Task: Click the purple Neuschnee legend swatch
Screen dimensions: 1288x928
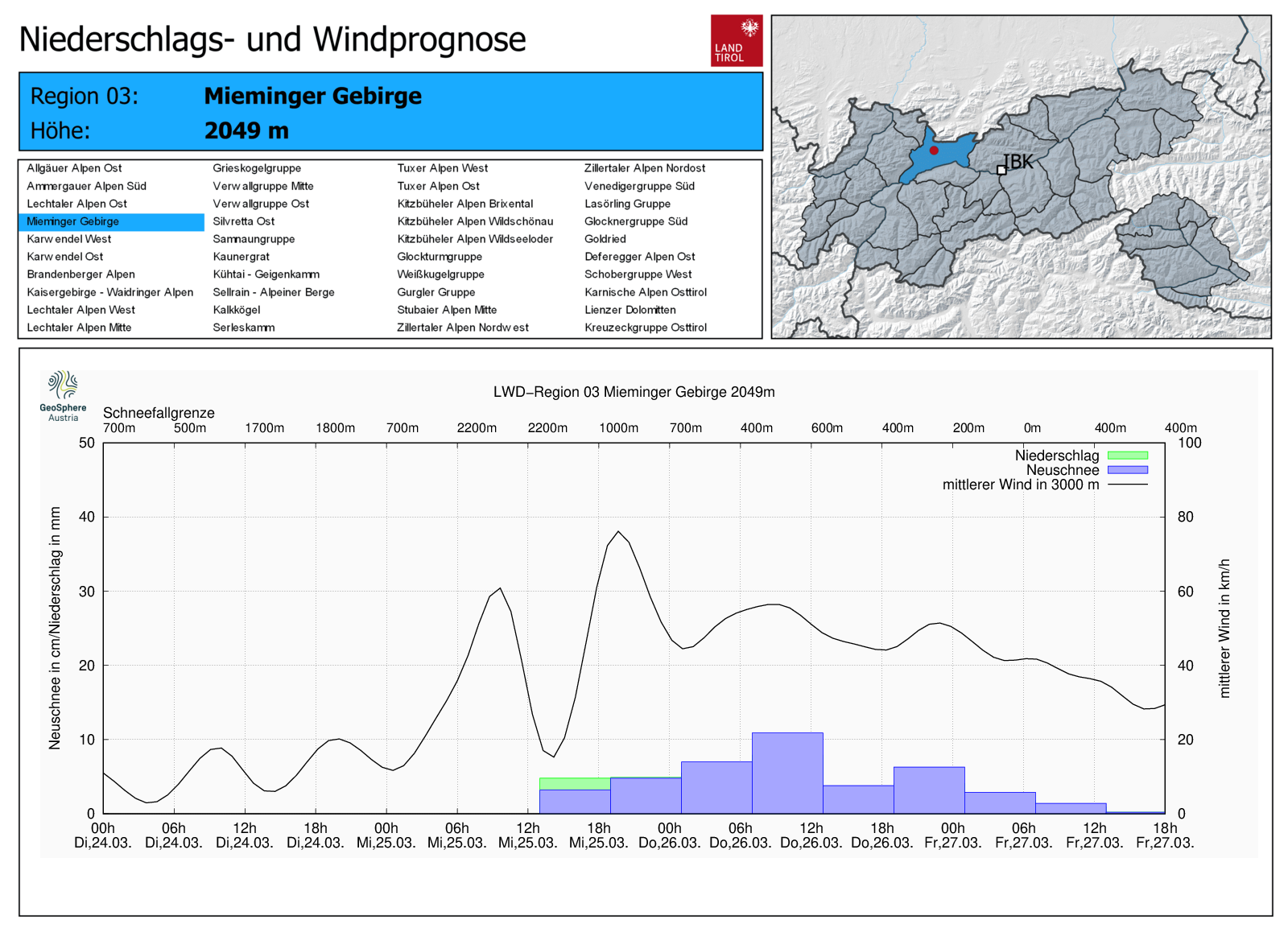Action: point(1128,470)
